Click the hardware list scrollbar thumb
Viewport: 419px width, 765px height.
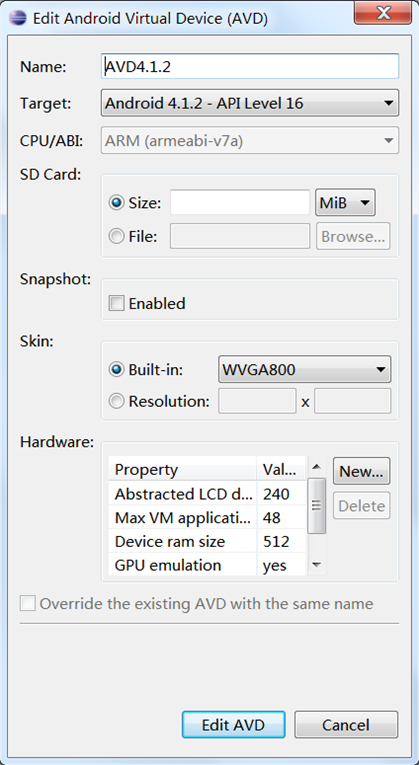(317, 505)
